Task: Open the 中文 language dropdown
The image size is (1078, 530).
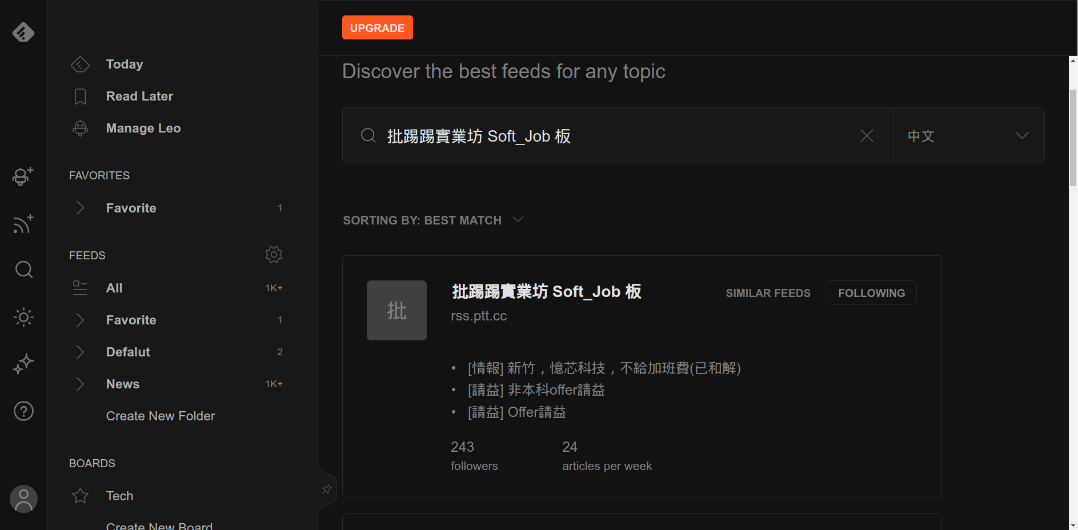Action: pos(968,136)
